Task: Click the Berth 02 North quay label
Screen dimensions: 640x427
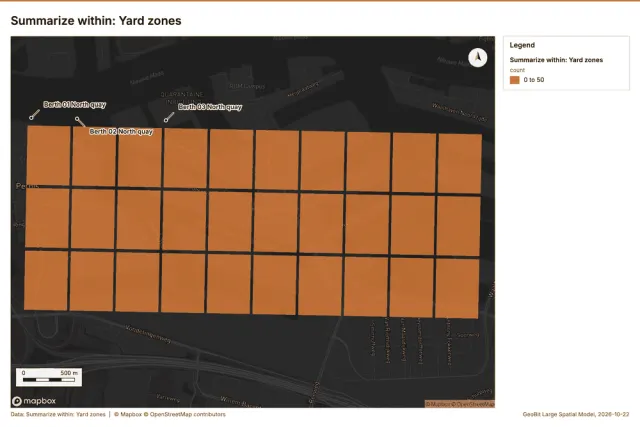Action: click(x=121, y=131)
